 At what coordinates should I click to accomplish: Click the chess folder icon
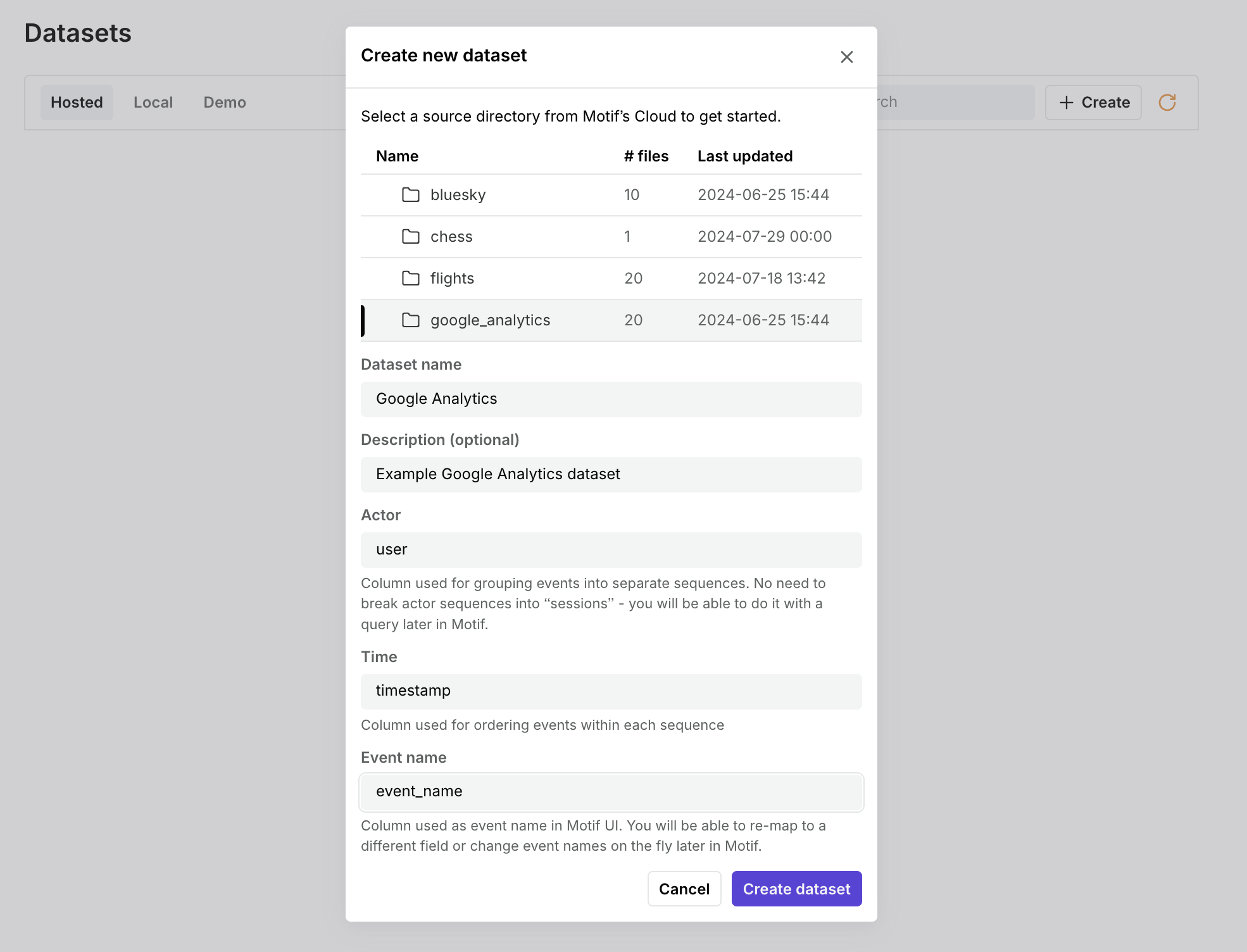[x=411, y=236]
